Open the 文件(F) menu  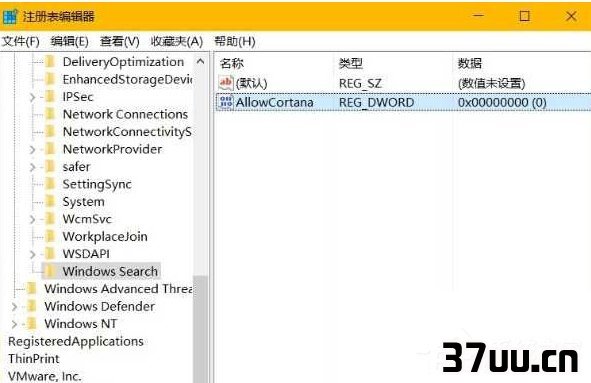point(21,41)
